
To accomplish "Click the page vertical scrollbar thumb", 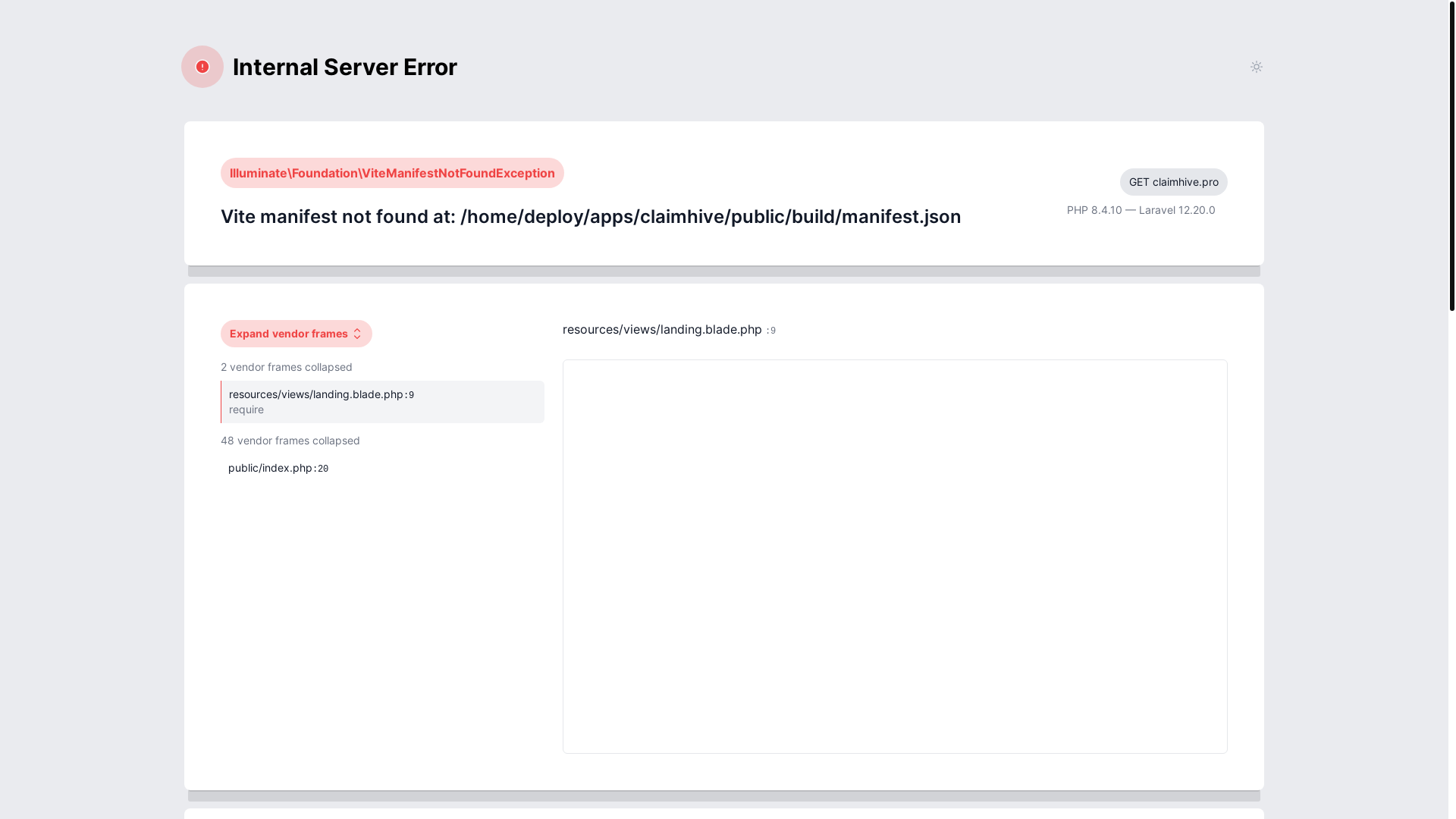I will [1451, 155].
